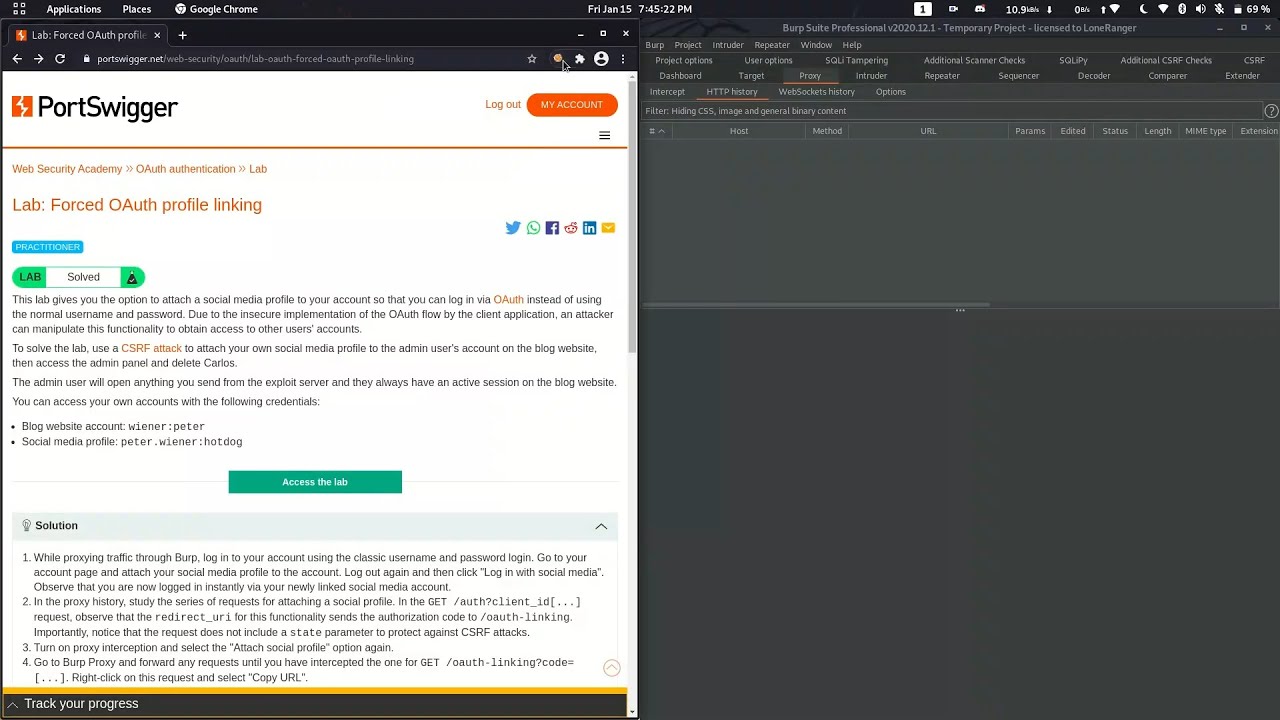Open the Places menu in top panel
The image size is (1280, 720).
[137, 9]
